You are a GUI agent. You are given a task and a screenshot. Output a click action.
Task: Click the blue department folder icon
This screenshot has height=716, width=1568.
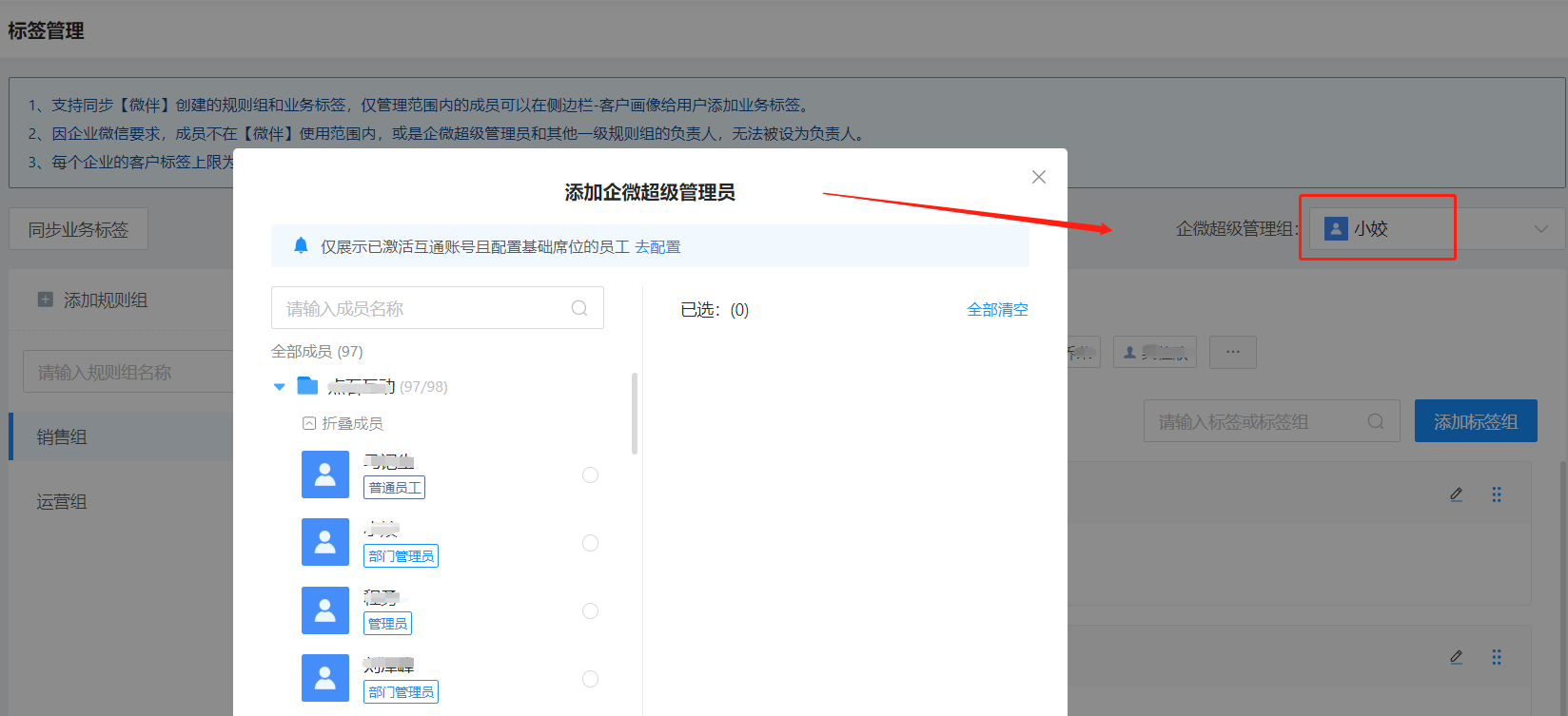click(307, 386)
